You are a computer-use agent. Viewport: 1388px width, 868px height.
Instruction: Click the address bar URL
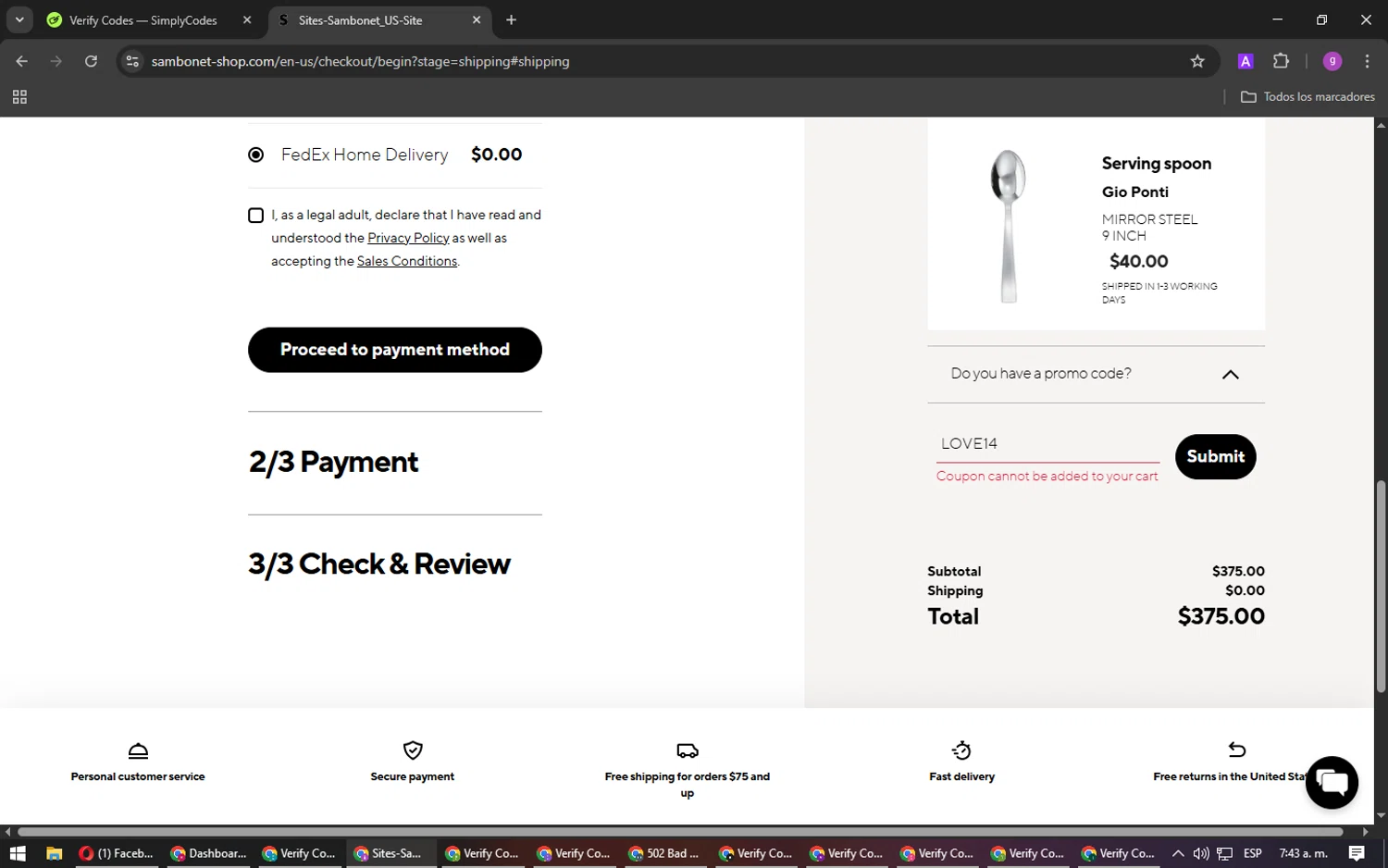[x=361, y=61]
